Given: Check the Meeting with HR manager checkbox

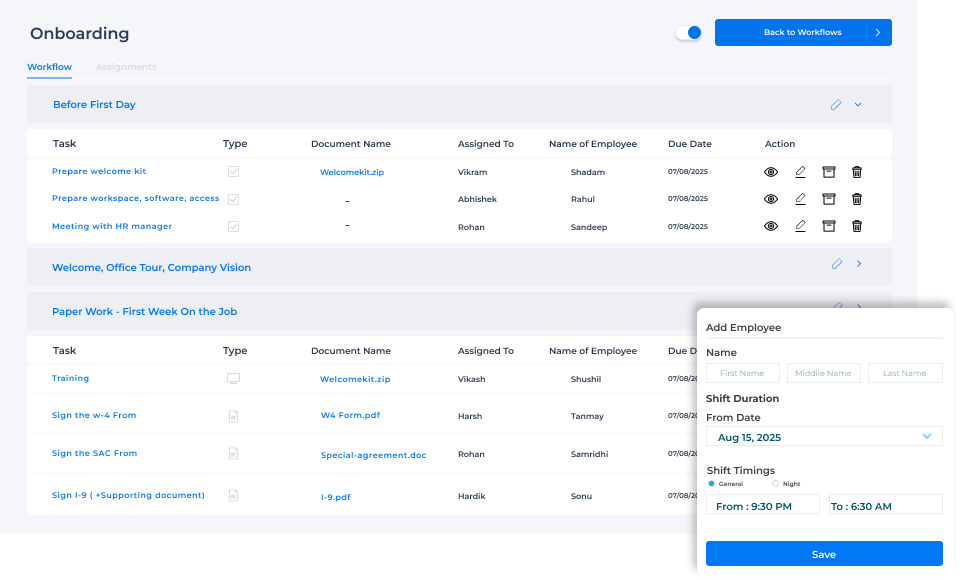Looking at the screenshot, I should 233,227.
